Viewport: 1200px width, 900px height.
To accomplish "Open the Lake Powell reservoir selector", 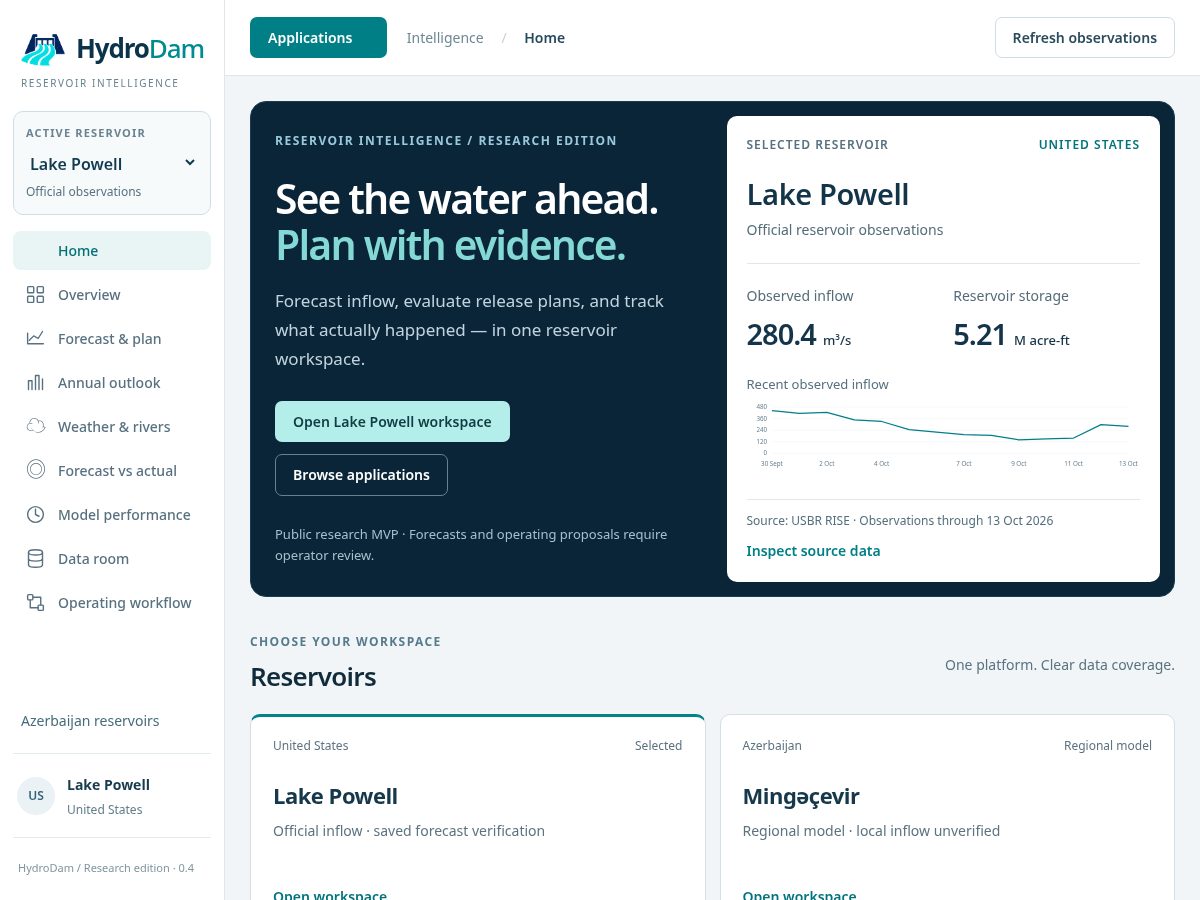I will (112, 163).
